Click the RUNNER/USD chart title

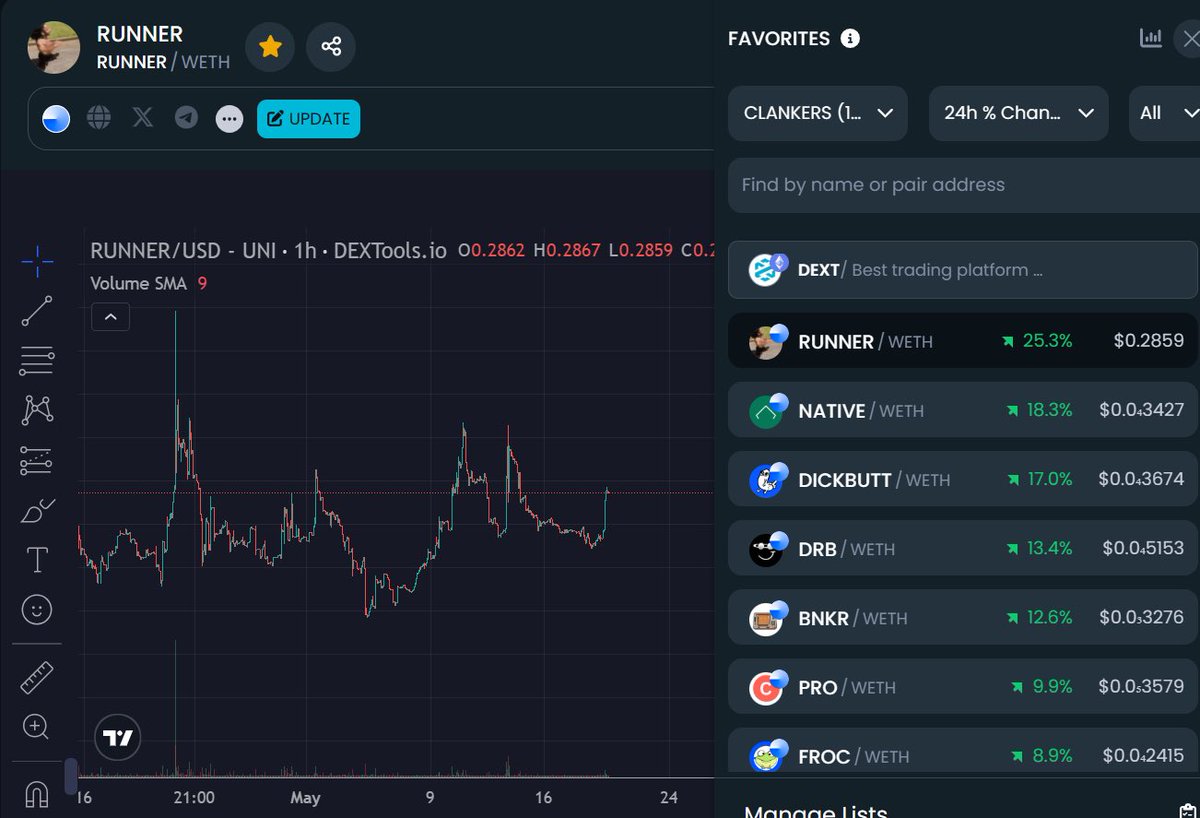point(269,250)
